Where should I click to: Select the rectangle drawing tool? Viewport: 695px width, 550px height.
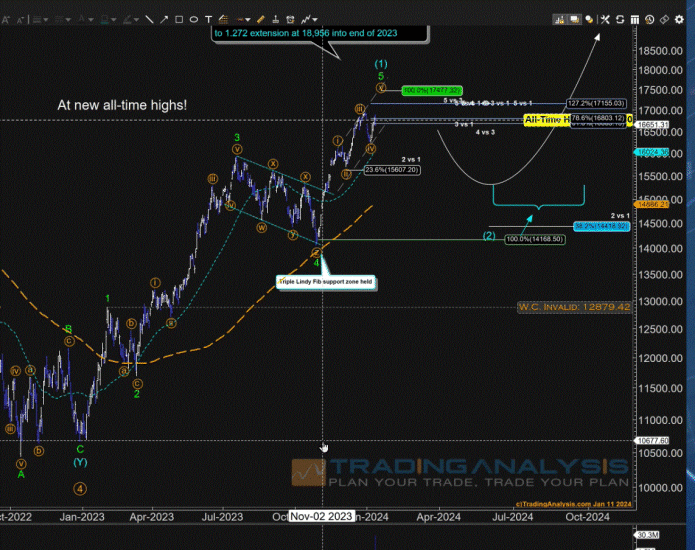tap(178, 19)
